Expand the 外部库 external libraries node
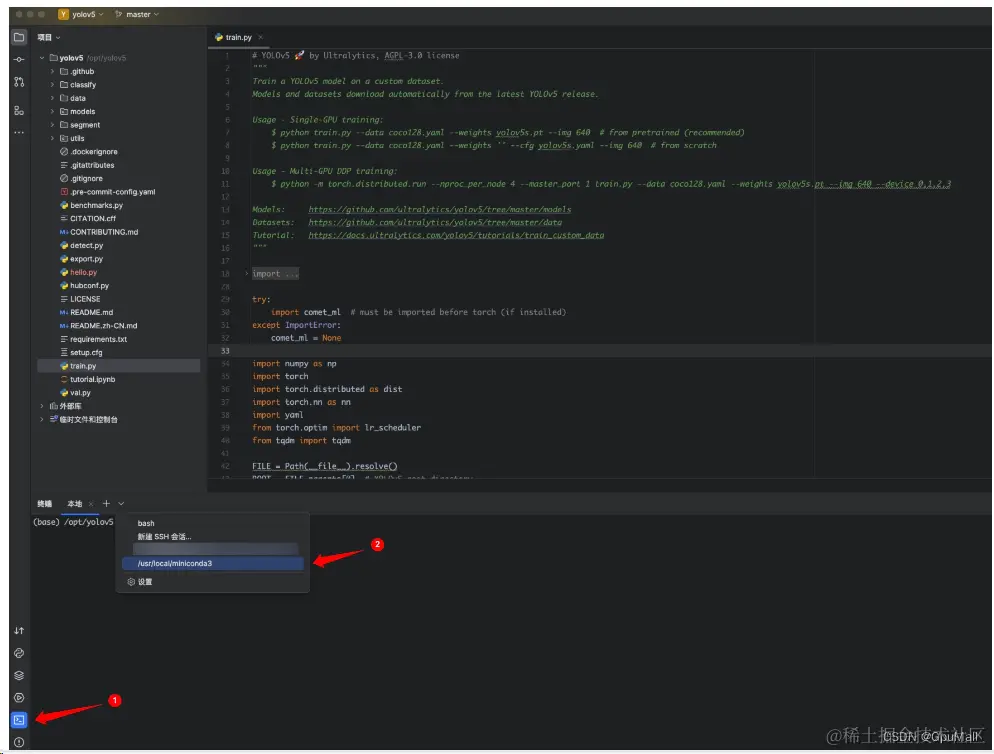Viewport: 994px width, 754px height. click(x=42, y=406)
